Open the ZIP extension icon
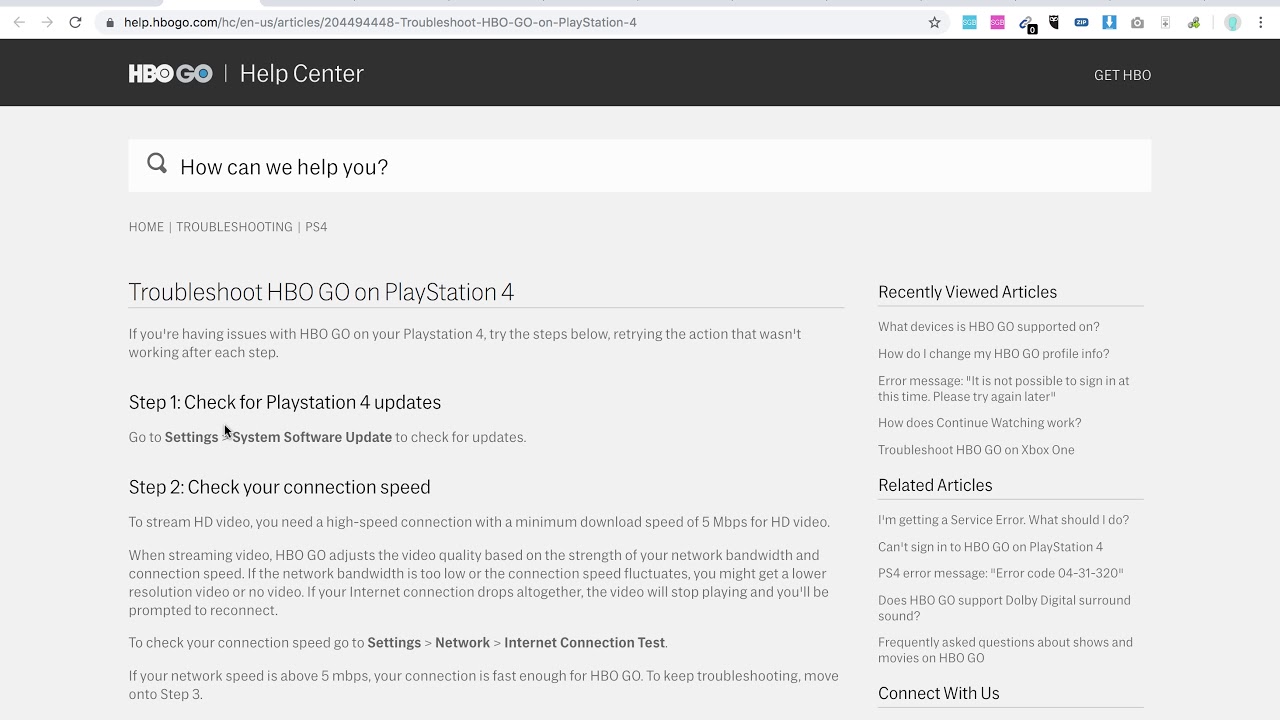Image resolution: width=1280 pixels, height=720 pixels. pyautogui.click(x=1081, y=22)
